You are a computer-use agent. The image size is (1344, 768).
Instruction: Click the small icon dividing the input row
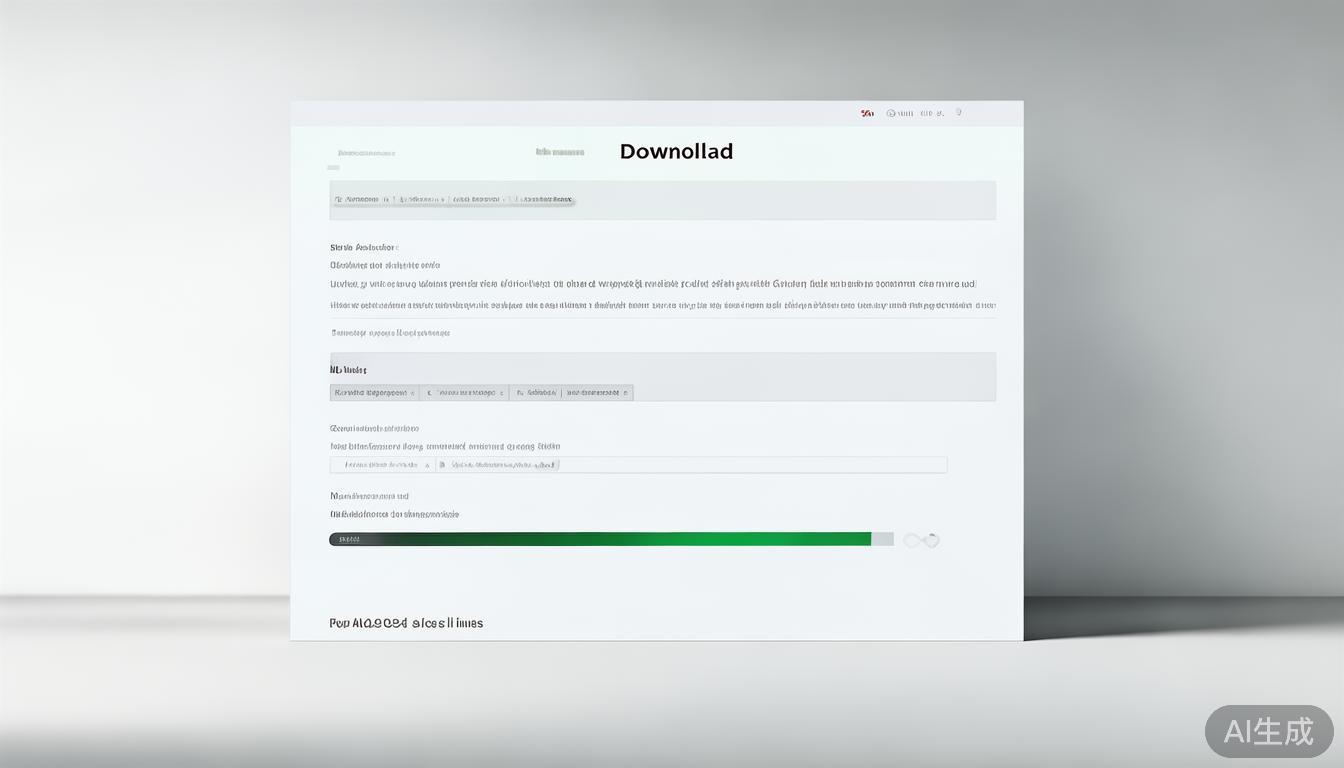pos(442,465)
